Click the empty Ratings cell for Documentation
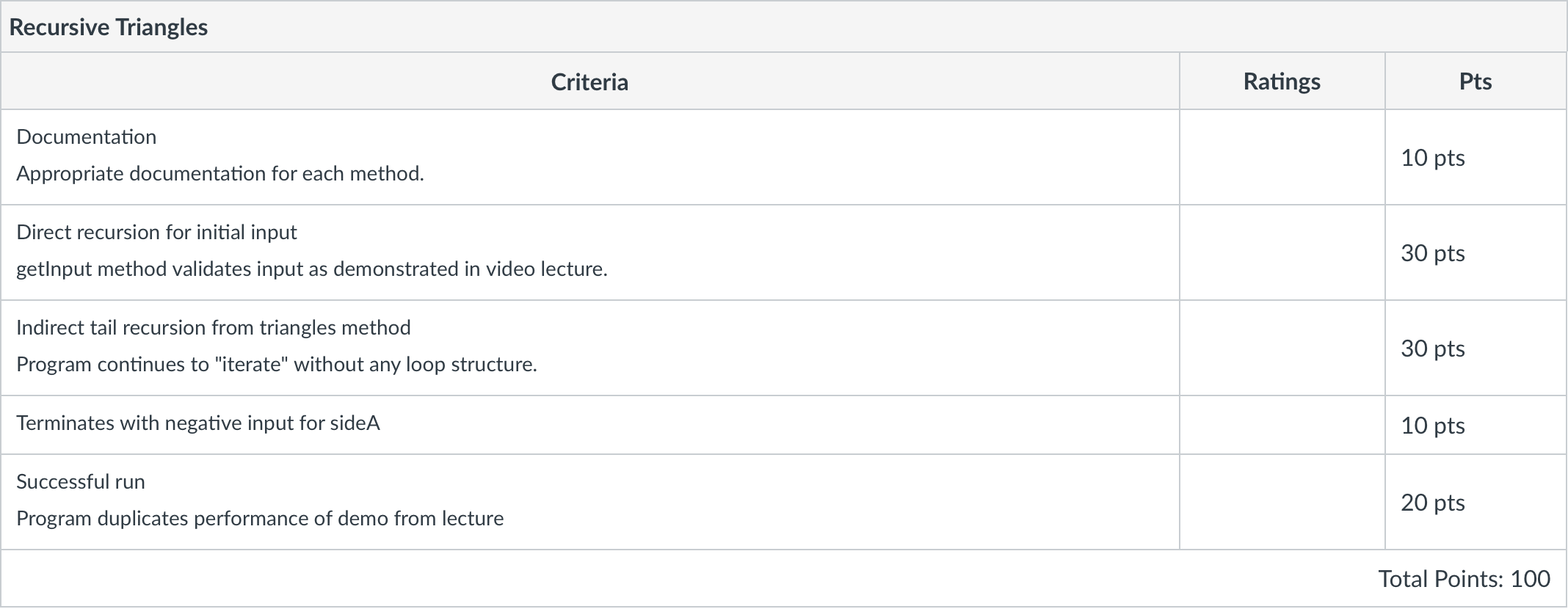Screen dimensions: 1568x609 [1282, 158]
